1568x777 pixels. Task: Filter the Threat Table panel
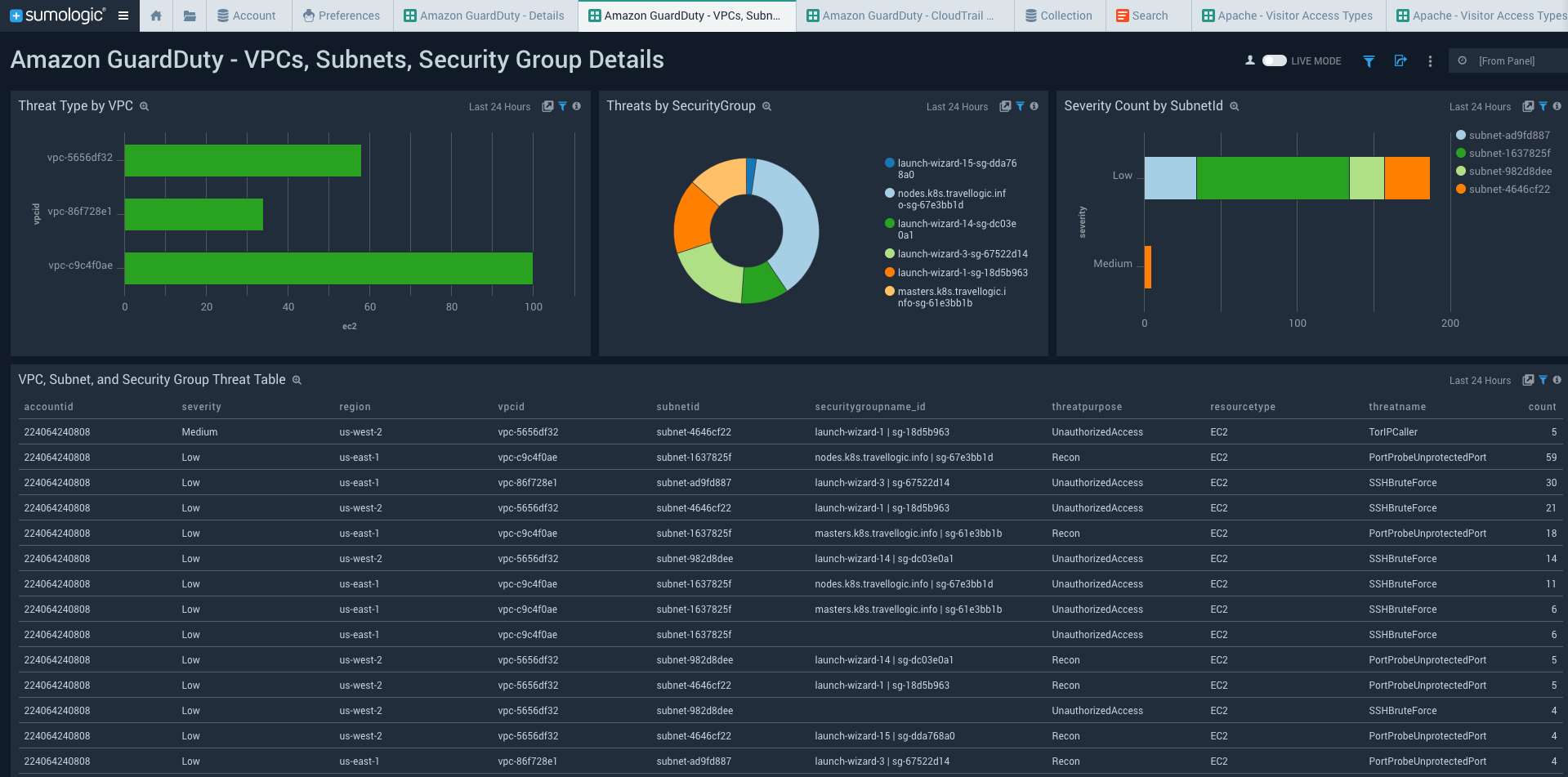click(x=1543, y=380)
